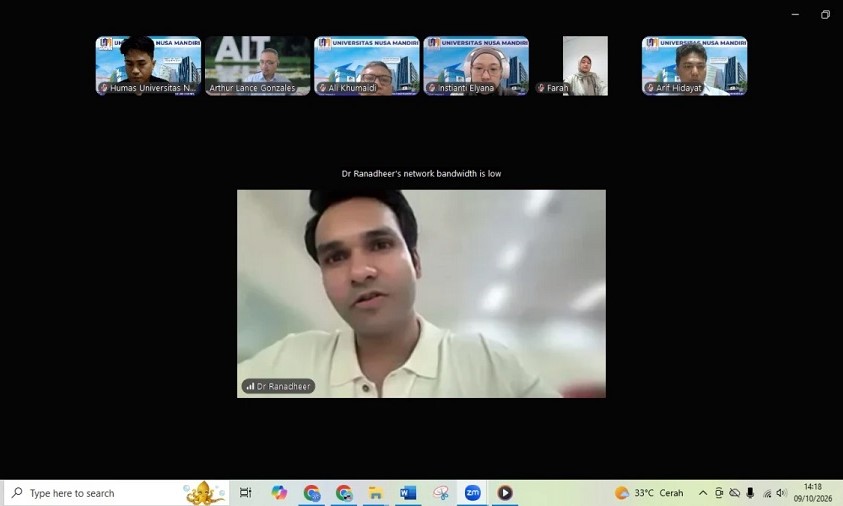The width and height of the screenshot is (843, 506).
Task: Click the muted mic icon beside Humas Universitas
Action: [104, 88]
